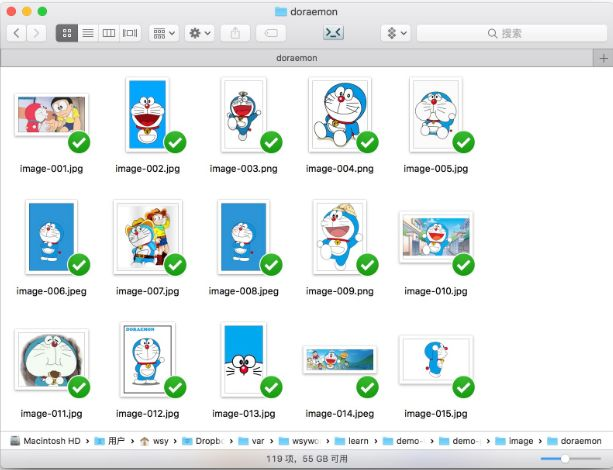Select image-005.jpg thumbnail

pyautogui.click(x=436, y=115)
